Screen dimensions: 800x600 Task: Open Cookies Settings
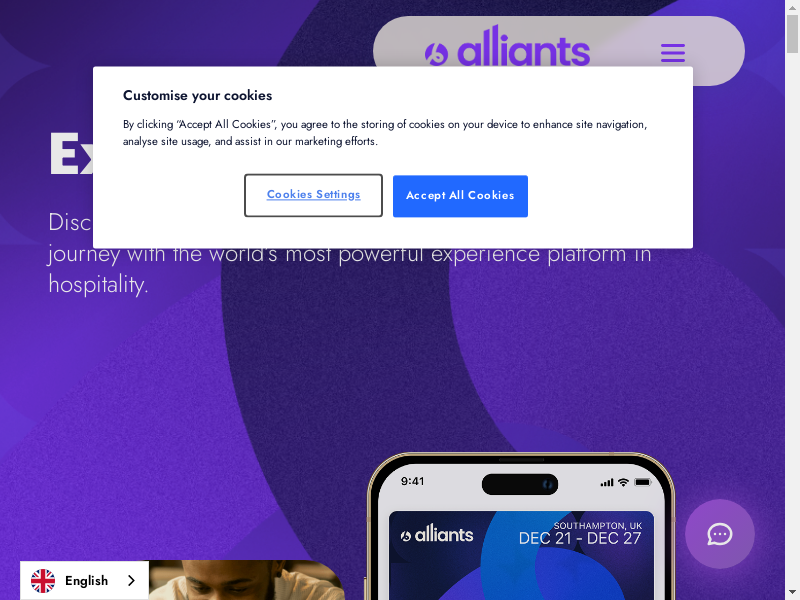click(313, 195)
